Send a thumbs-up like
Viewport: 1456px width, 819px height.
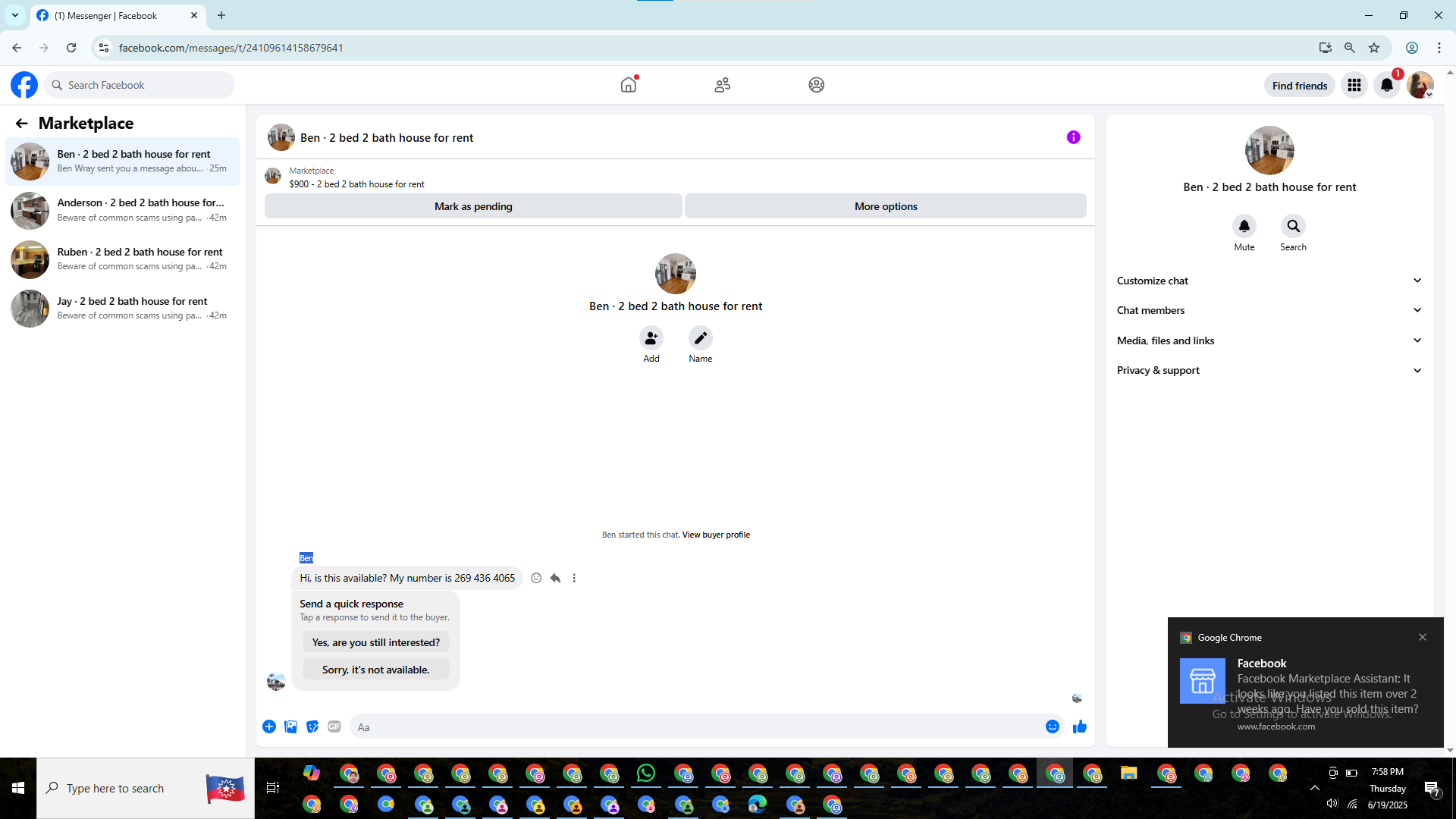pyautogui.click(x=1080, y=726)
